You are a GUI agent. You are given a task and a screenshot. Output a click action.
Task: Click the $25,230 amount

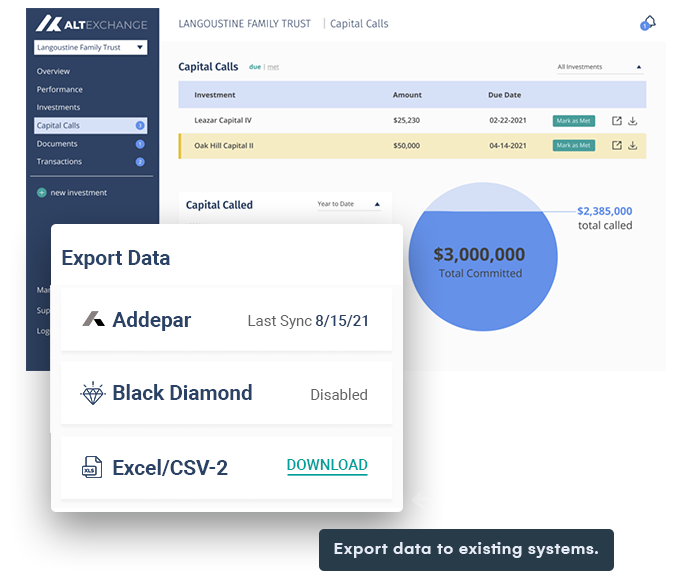coord(406,121)
